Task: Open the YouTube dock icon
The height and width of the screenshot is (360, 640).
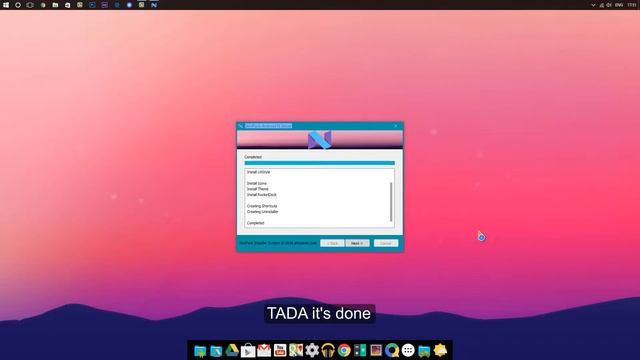Action: point(280,350)
